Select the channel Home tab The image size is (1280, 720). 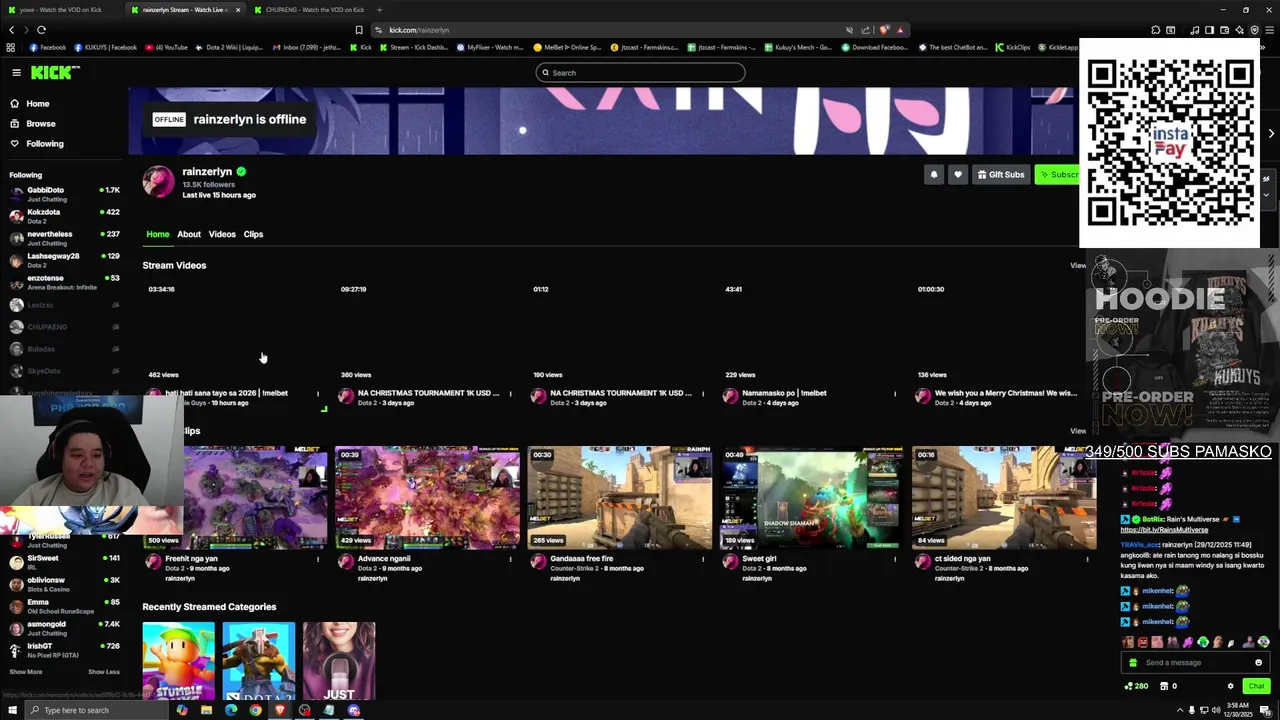point(158,234)
